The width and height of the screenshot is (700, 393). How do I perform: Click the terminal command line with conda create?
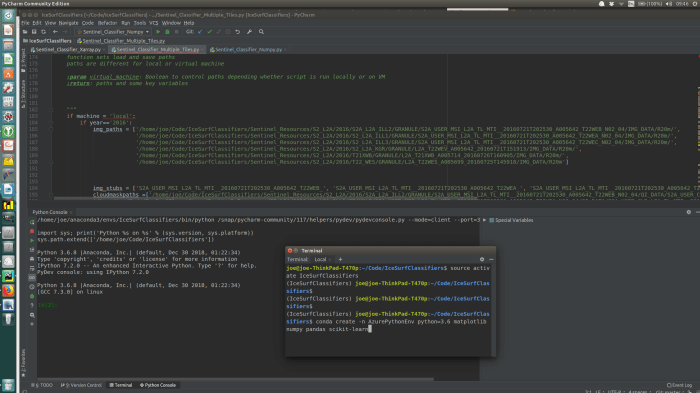(x=386, y=325)
